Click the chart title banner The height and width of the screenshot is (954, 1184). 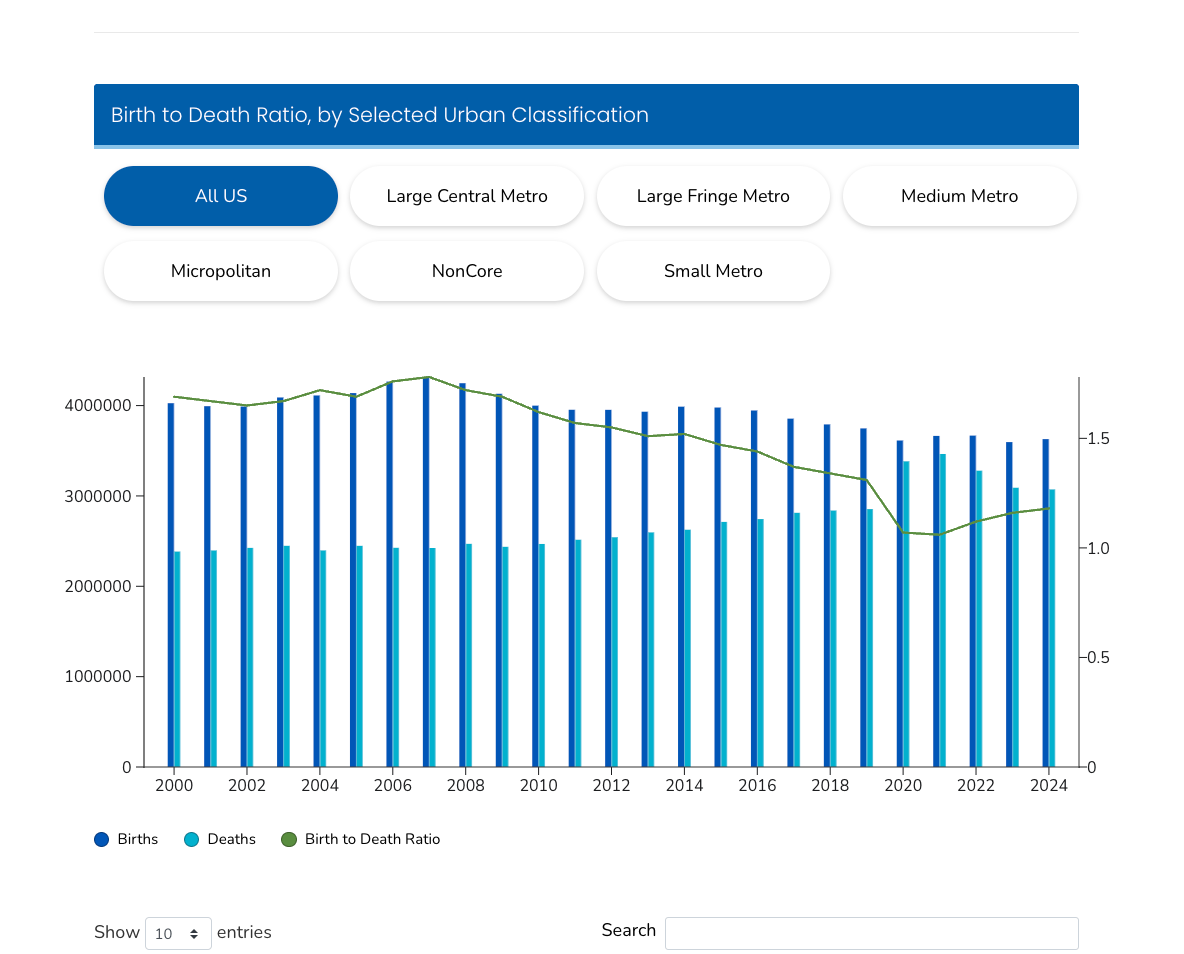pyautogui.click(x=586, y=115)
